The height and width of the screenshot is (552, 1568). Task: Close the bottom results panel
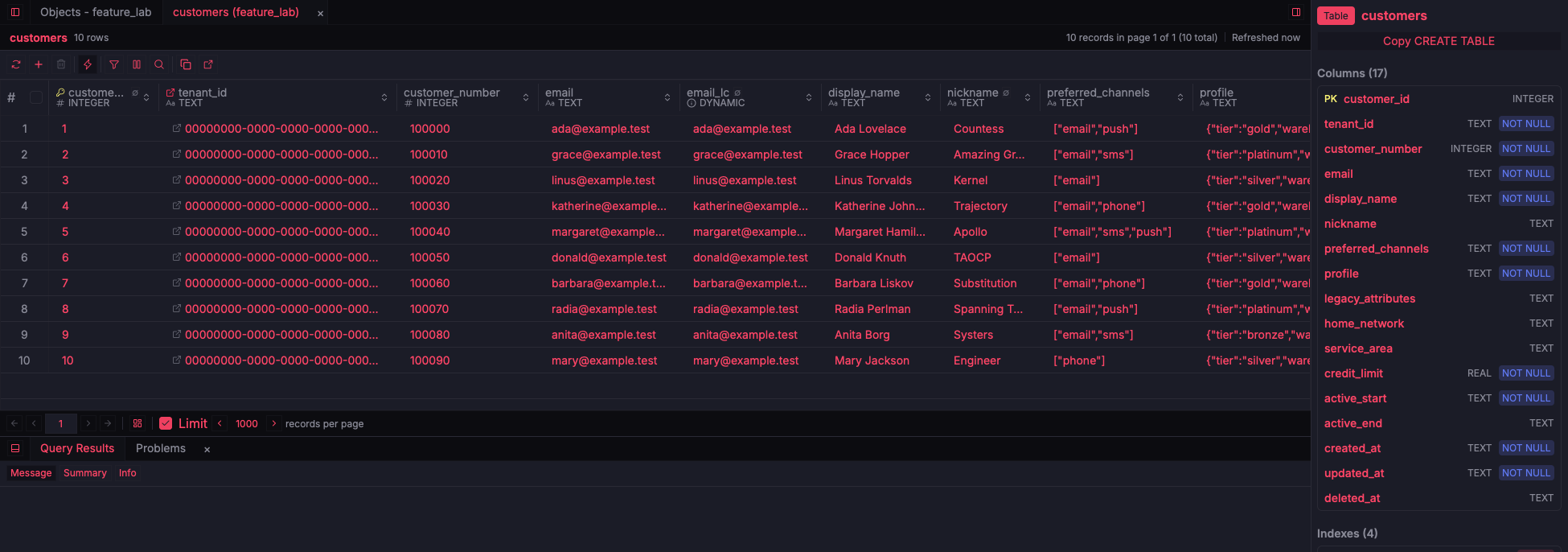coord(207,449)
